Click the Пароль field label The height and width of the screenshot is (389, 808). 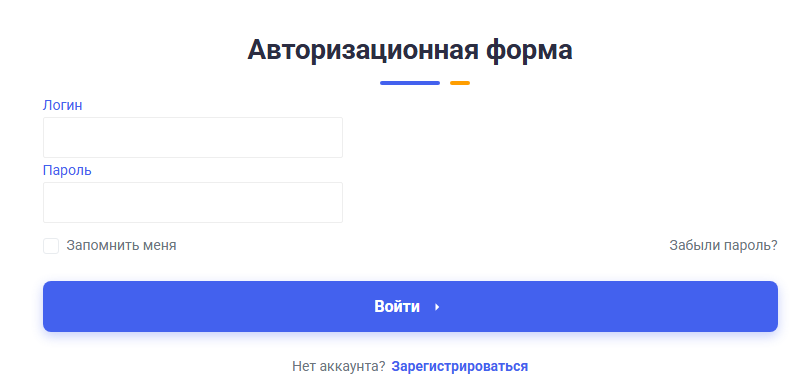[67, 171]
